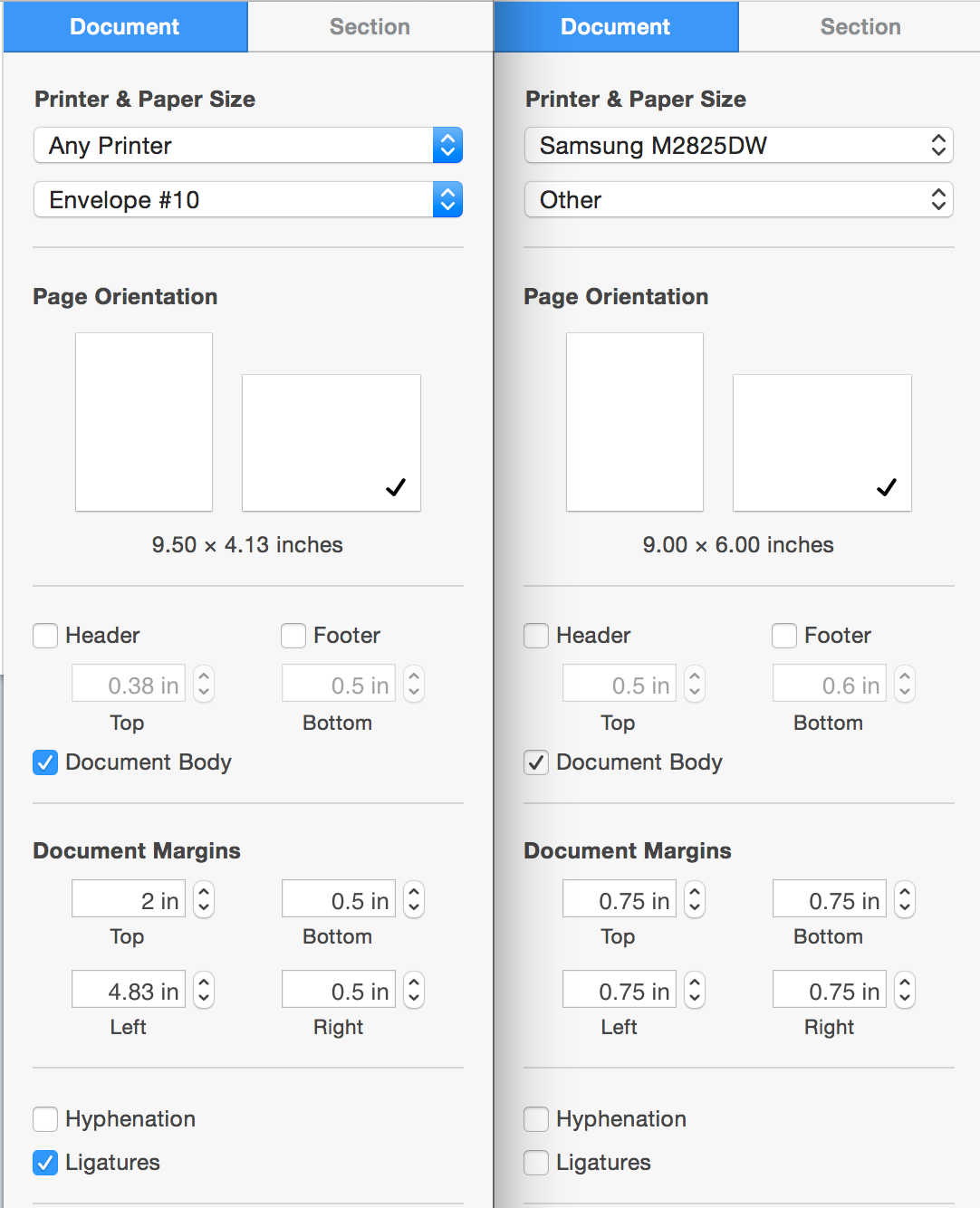Select Document tab in left panel

tap(125, 27)
